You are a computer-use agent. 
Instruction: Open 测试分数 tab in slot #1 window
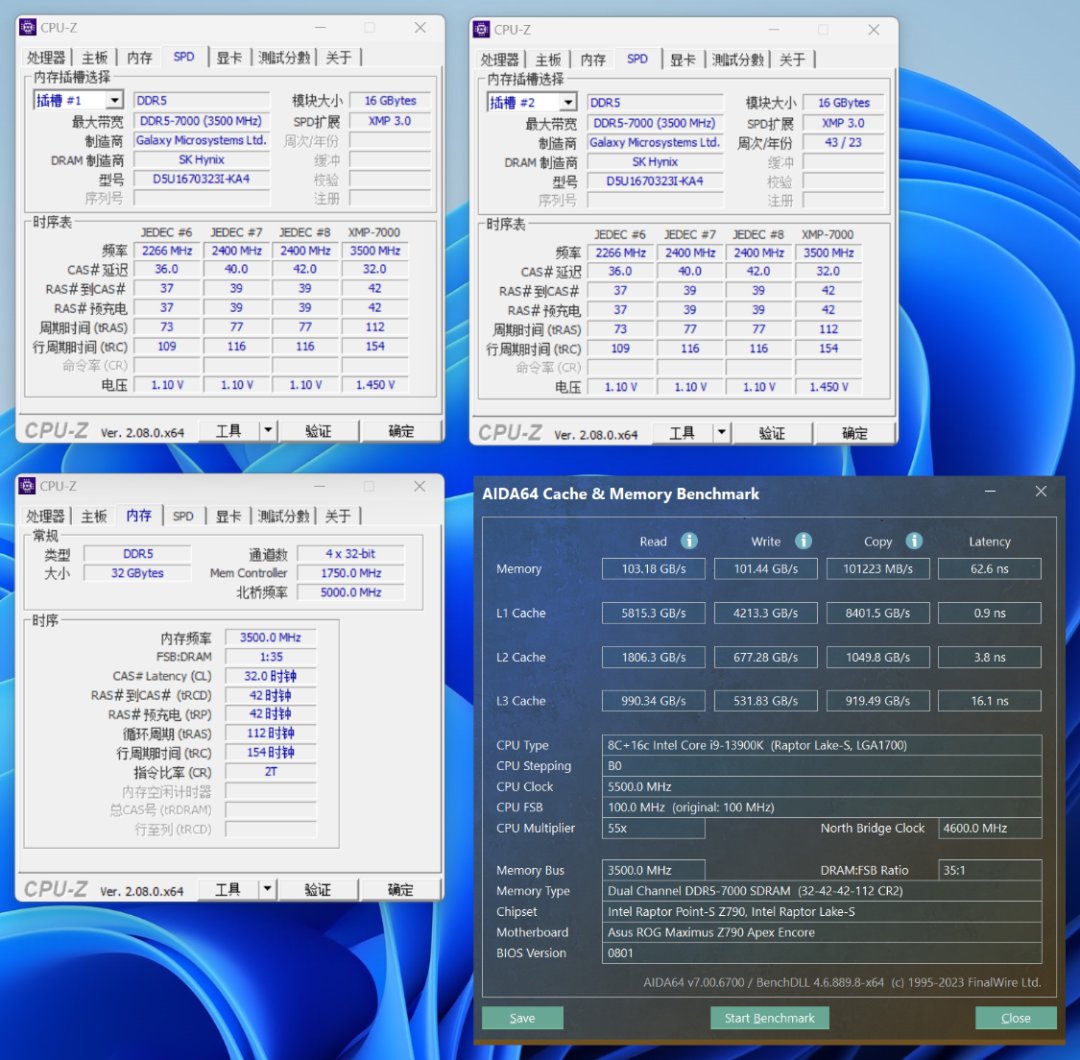pos(284,58)
